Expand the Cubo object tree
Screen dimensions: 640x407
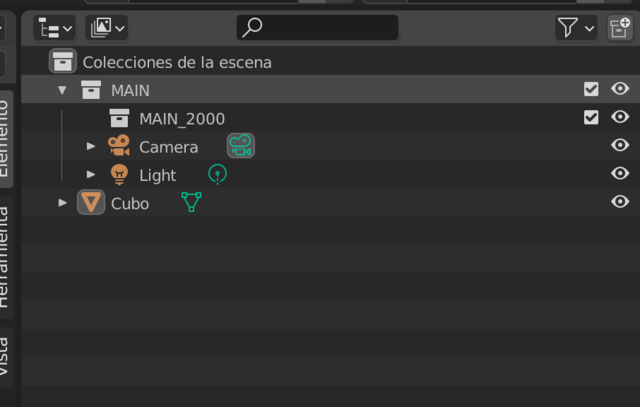63,203
